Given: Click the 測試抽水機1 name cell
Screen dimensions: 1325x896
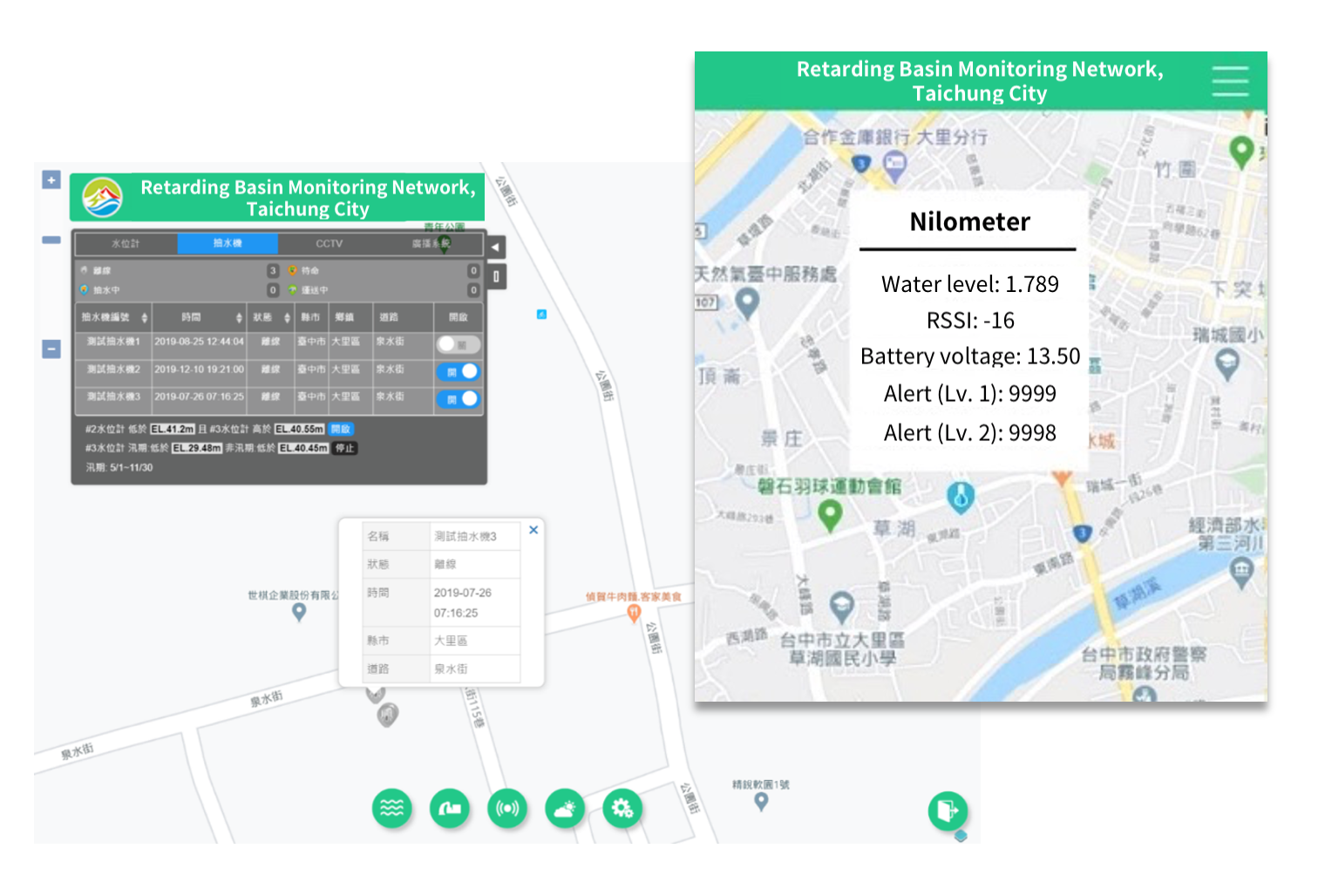Looking at the screenshot, I should click(113, 342).
